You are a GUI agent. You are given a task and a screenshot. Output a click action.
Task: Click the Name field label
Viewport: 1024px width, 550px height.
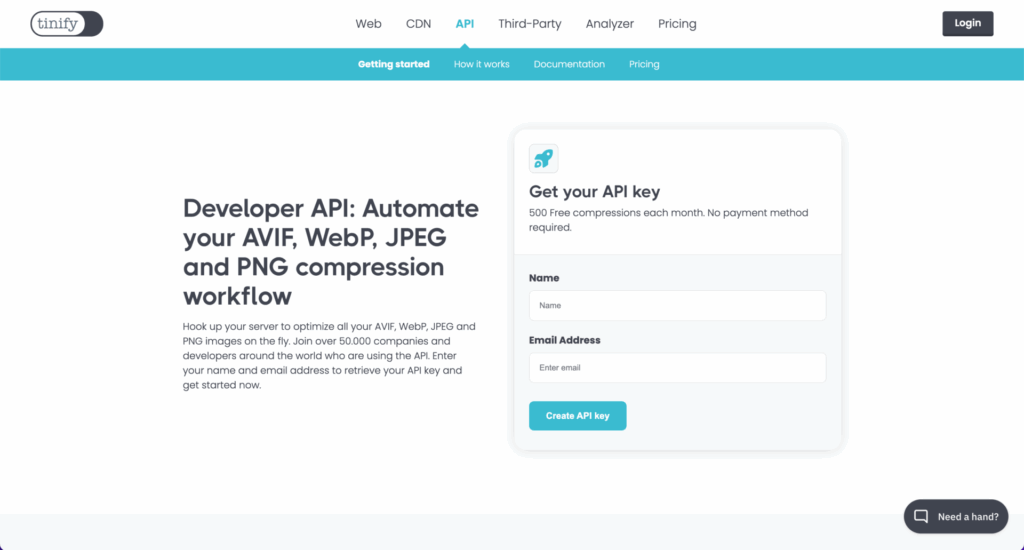(x=544, y=278)
